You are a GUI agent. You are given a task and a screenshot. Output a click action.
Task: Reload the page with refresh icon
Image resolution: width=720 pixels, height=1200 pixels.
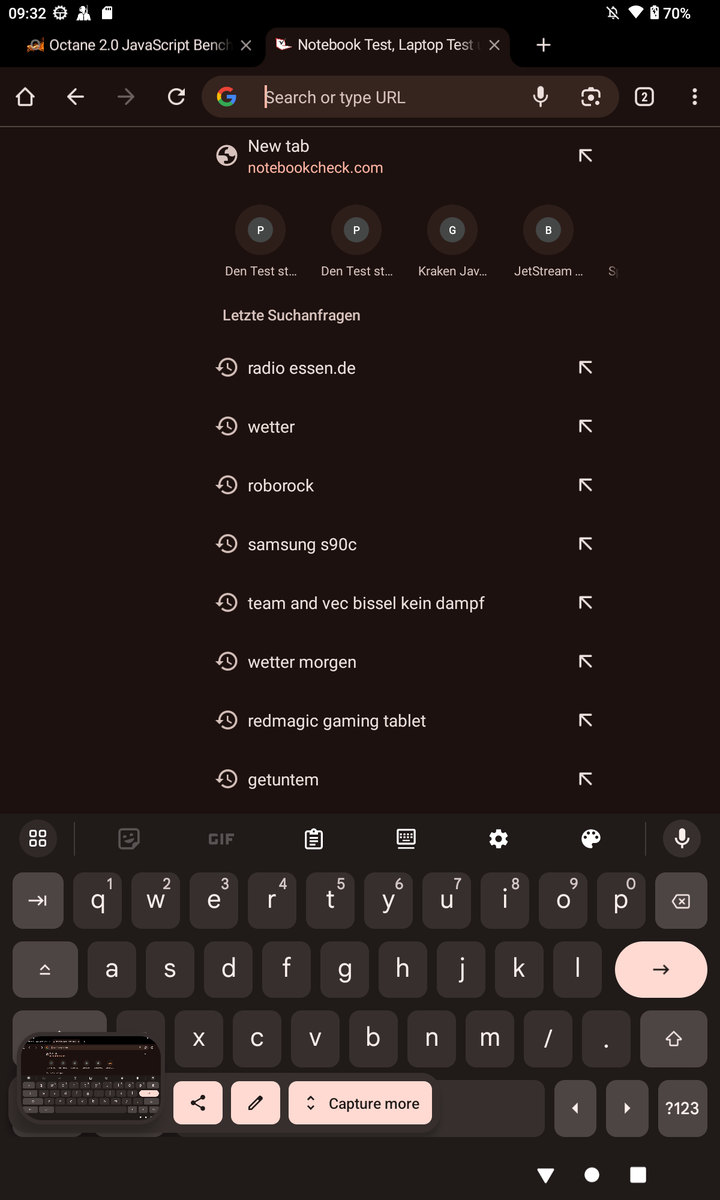click(177, 97)
